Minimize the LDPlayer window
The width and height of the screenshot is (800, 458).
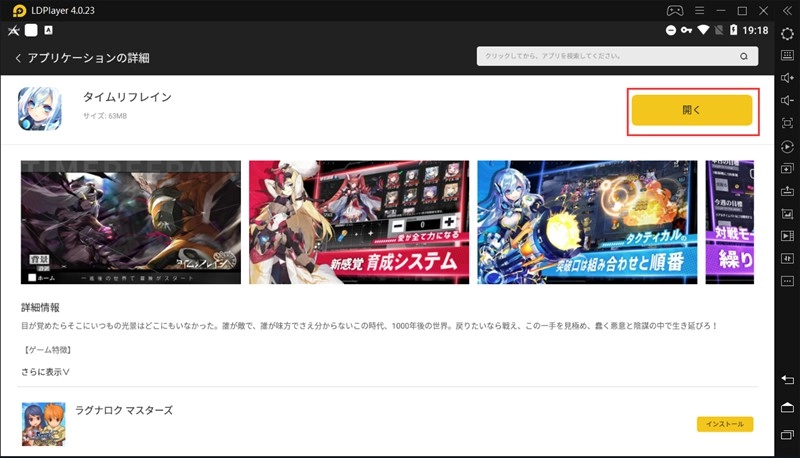coord(721,10)
